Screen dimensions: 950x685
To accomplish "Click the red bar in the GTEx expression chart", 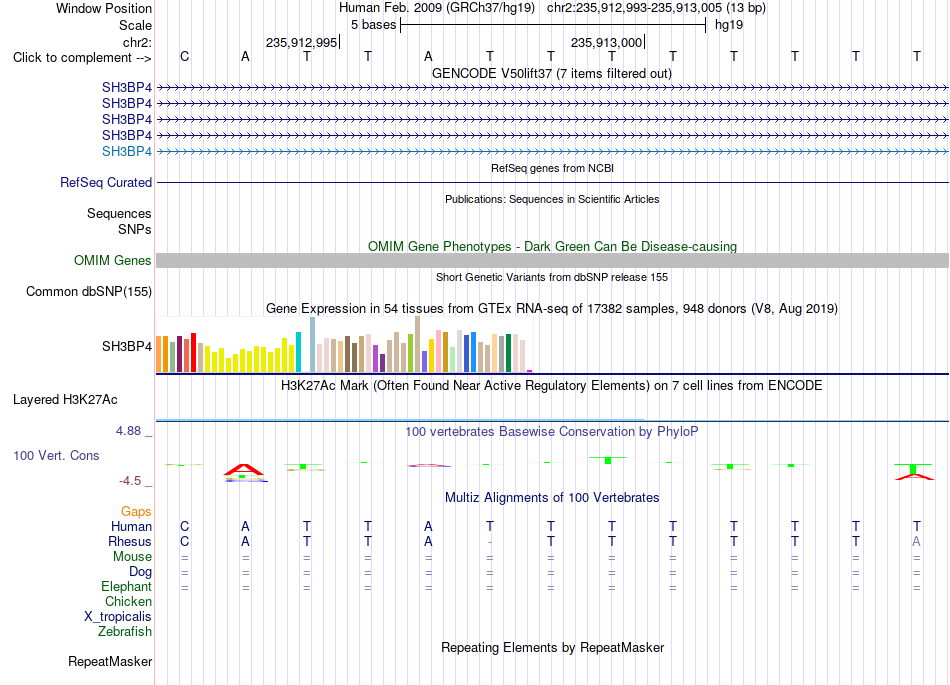I will pos(193,352).
